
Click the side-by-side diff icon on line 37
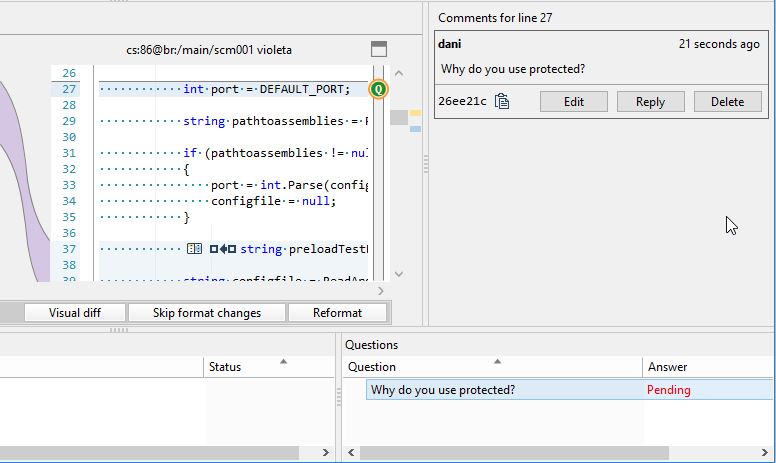point(194,248)
